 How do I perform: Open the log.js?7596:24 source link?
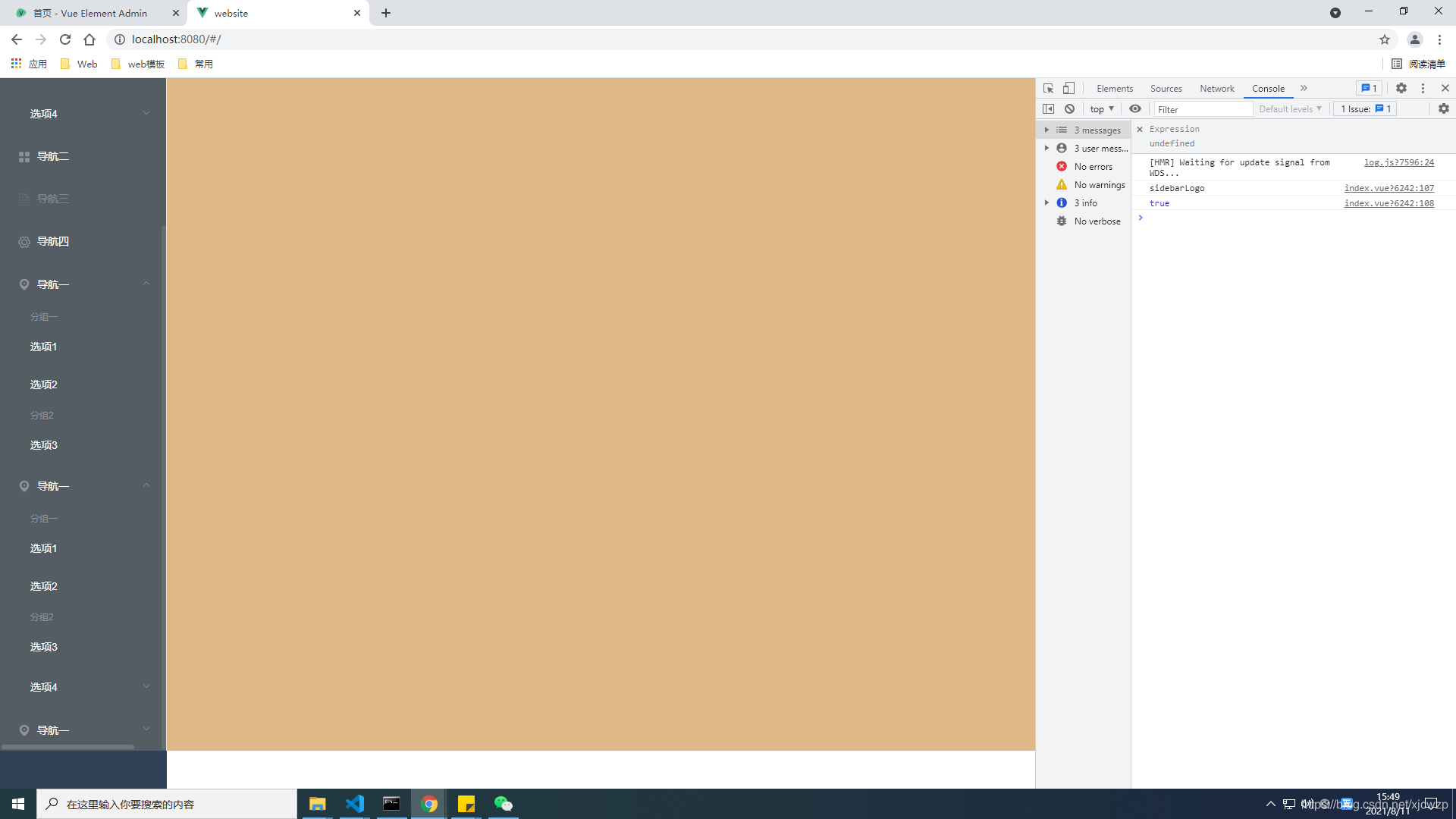(1398, 162)
